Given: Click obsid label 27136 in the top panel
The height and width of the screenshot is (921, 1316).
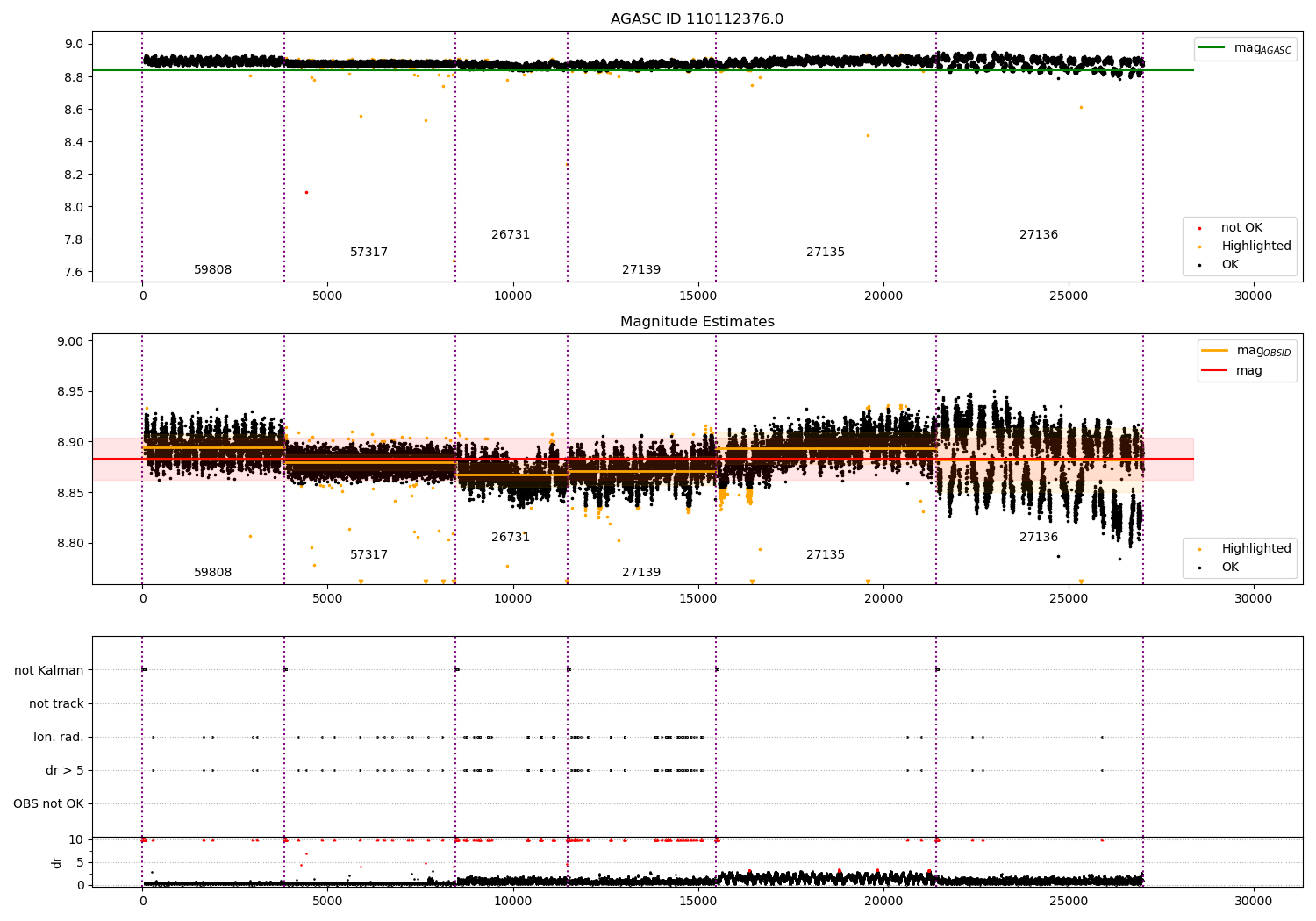Looking at the screenshot, I should coord(1039,235).
